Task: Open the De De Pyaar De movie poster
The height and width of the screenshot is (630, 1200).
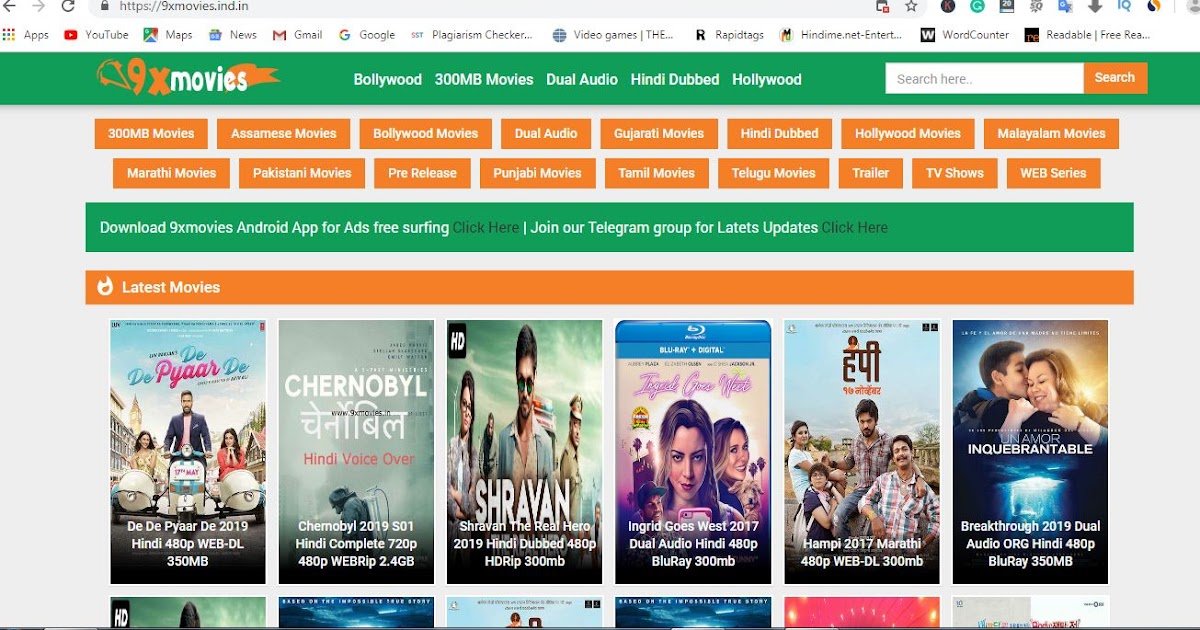Action: pos(188,452)
